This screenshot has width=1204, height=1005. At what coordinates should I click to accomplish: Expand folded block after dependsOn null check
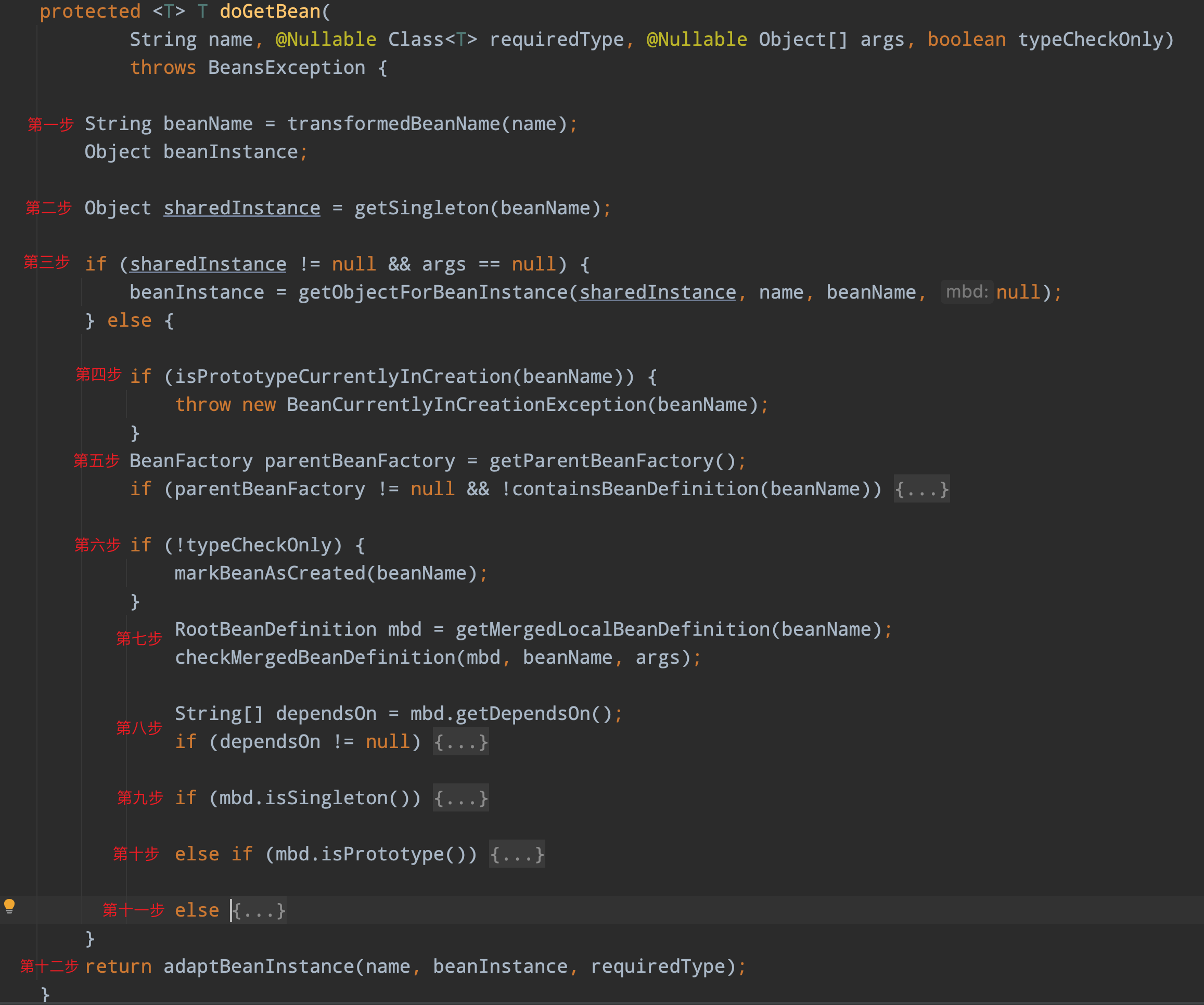tap(460, 742)
